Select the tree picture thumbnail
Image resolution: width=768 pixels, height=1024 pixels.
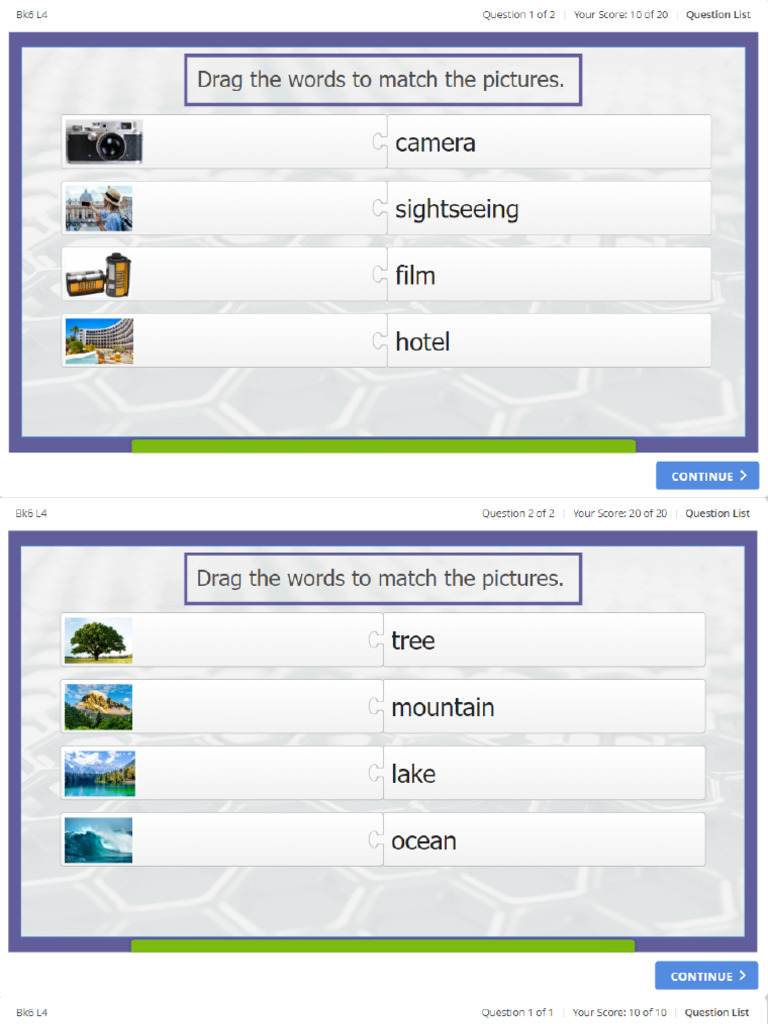coord(98,640)
